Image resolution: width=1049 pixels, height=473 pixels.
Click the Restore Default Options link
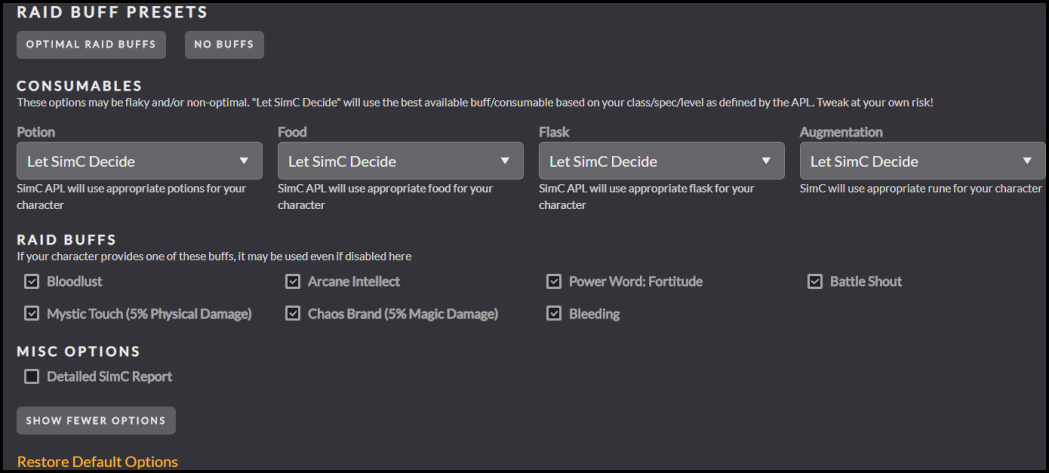(97, 462)
